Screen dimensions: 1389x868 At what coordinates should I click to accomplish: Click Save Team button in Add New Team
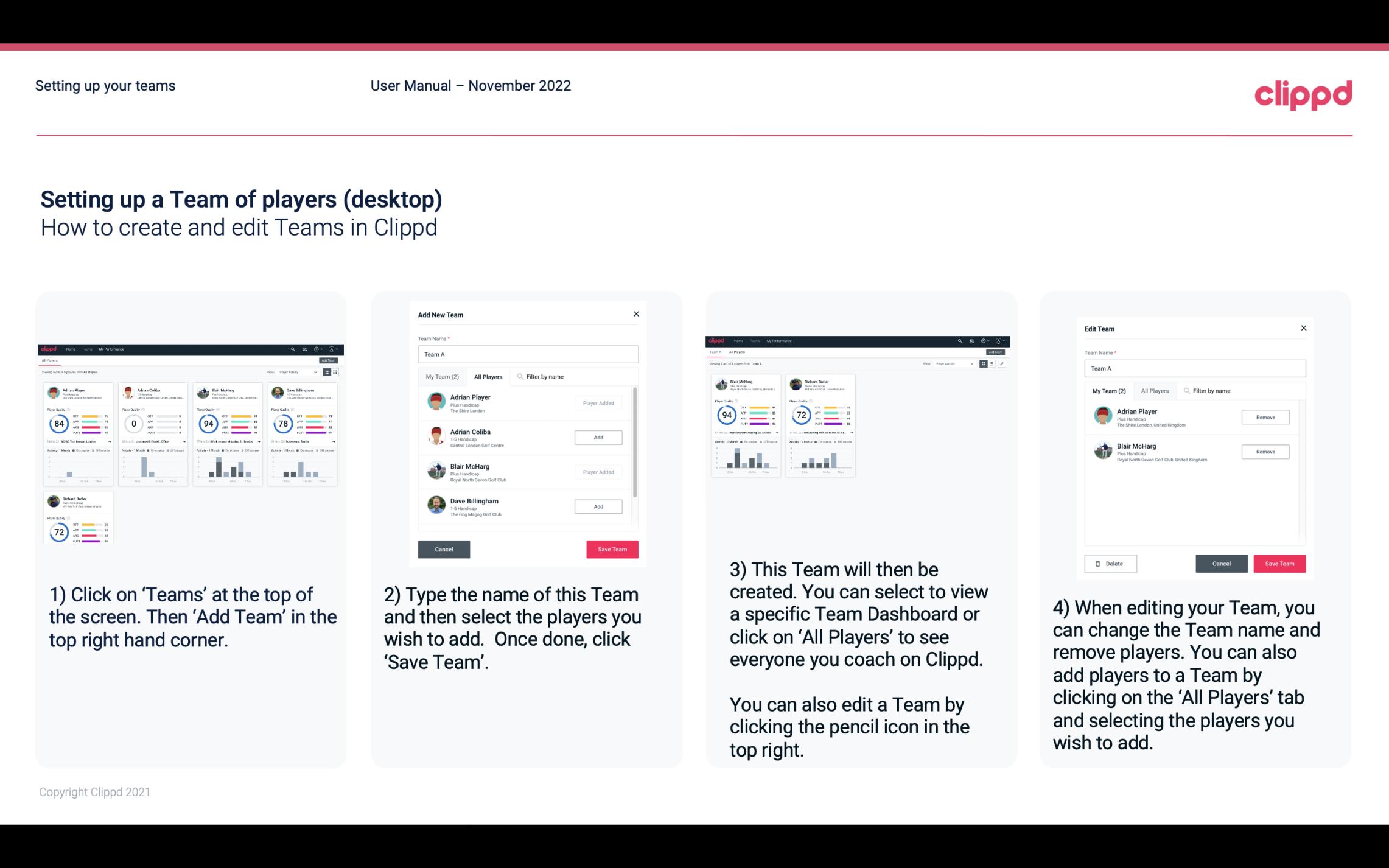(x=611, y=548)
